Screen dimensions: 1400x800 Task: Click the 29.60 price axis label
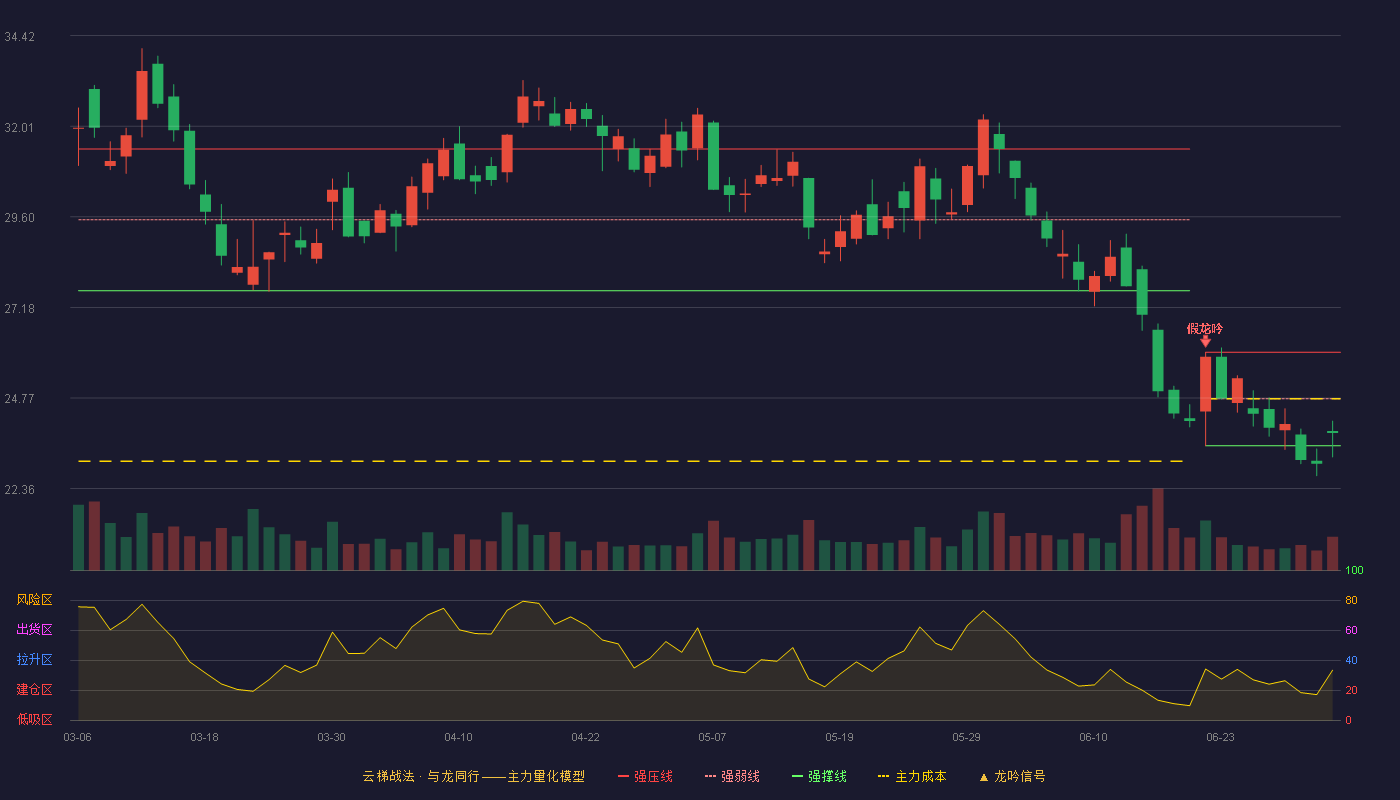tap(20, 218)
